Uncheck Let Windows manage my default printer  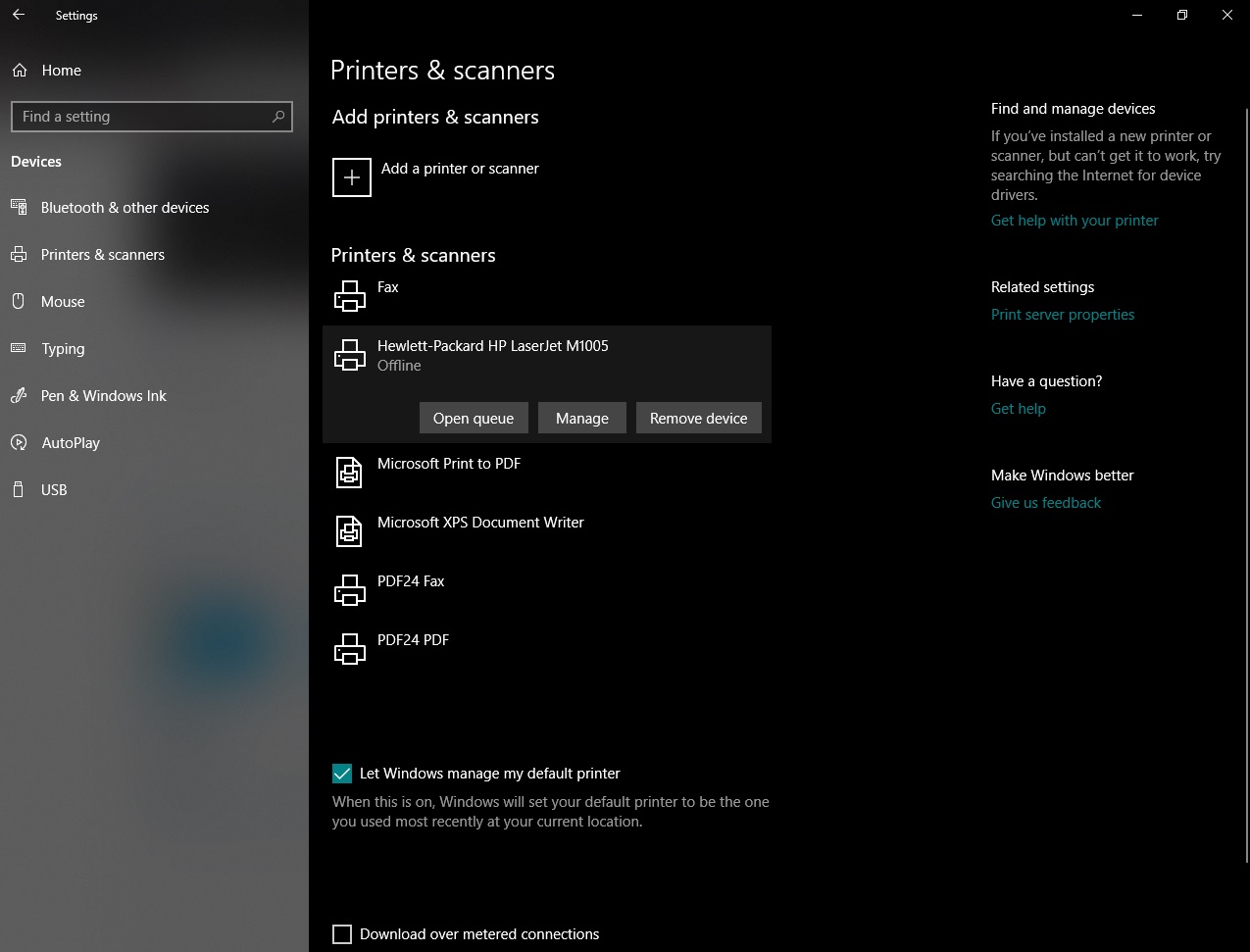tap(342, 774)
